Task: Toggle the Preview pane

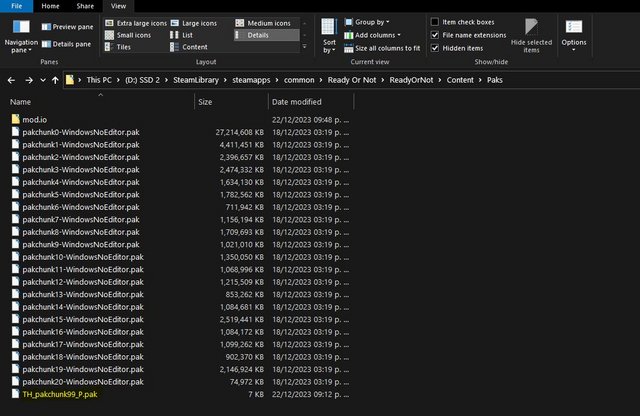Action: click(67, 27)
